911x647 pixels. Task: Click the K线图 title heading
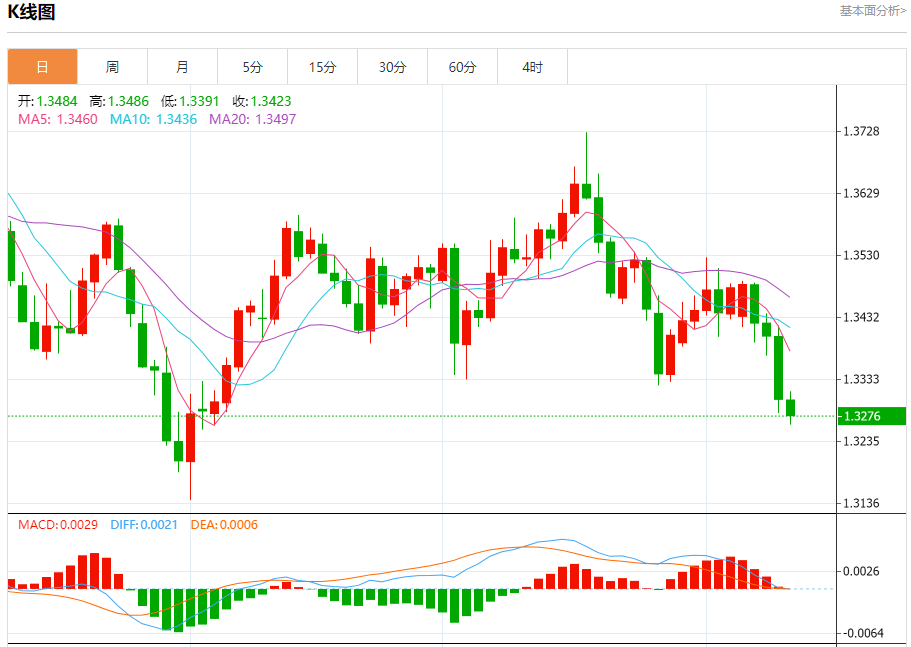[x=32, y=12]
